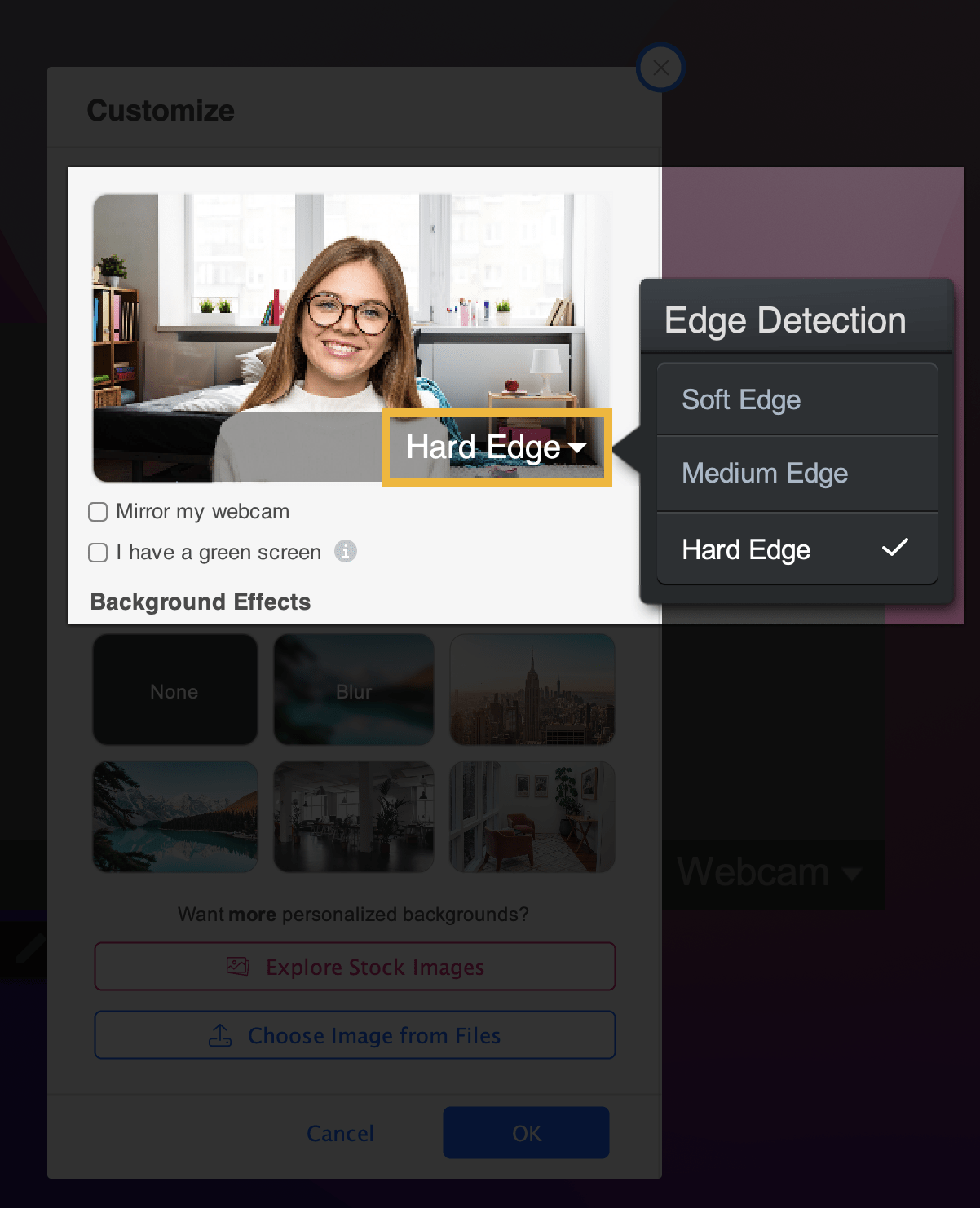Pick the Hard Edge menu entry

(797, 549)
